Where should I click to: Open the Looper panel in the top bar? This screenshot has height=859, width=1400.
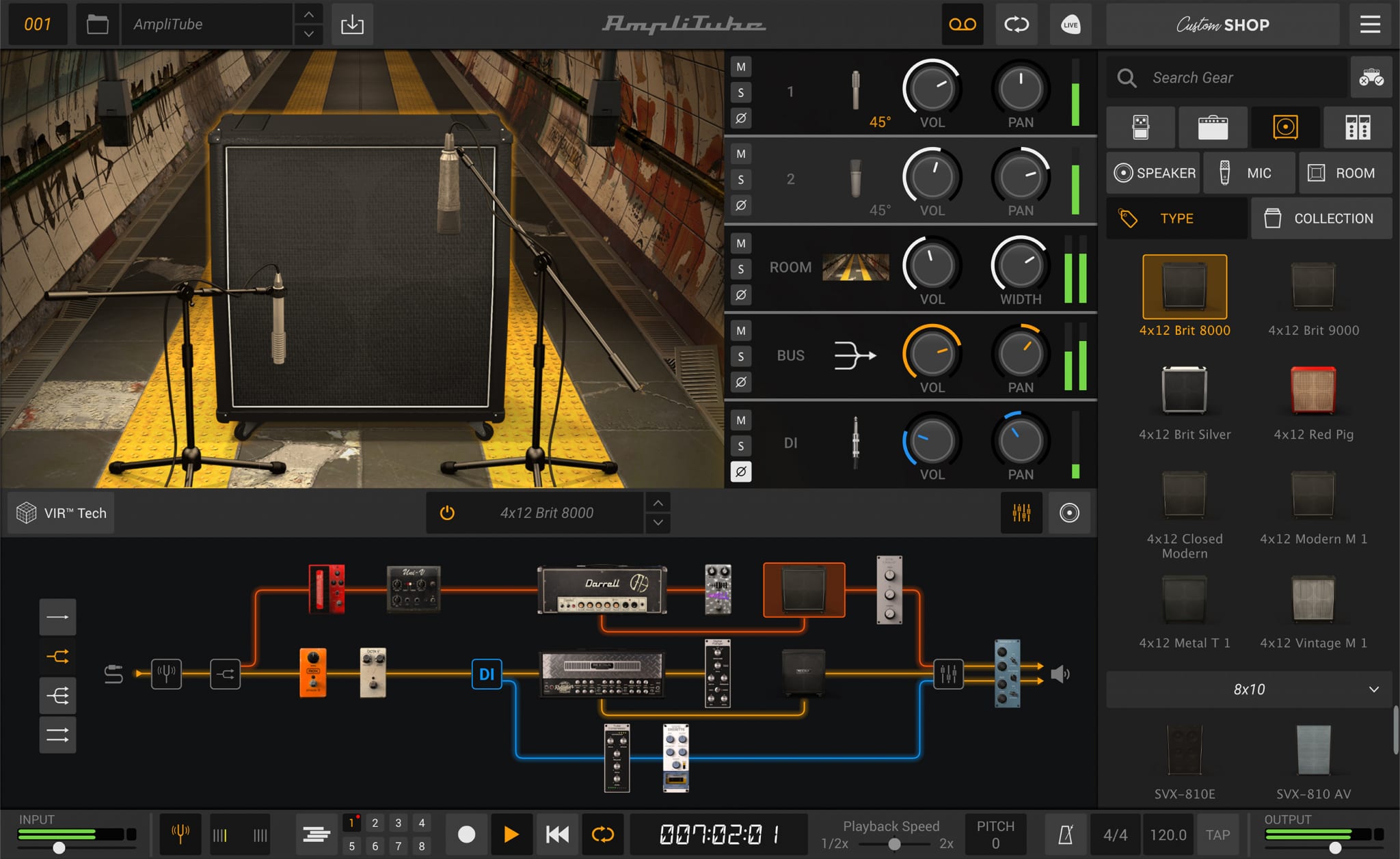(x=962, y=24)
